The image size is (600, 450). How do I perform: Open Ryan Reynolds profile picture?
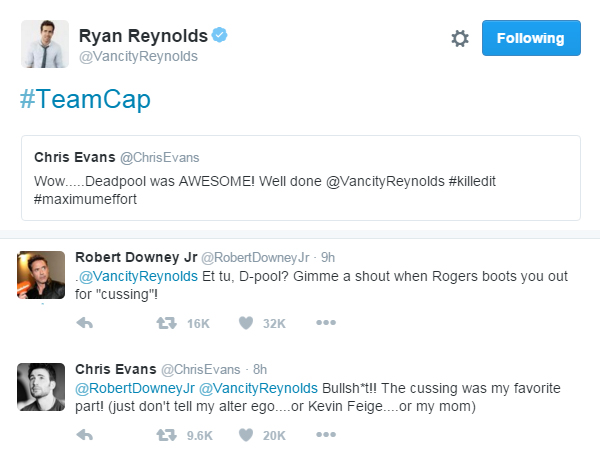(x=45, y=44)
